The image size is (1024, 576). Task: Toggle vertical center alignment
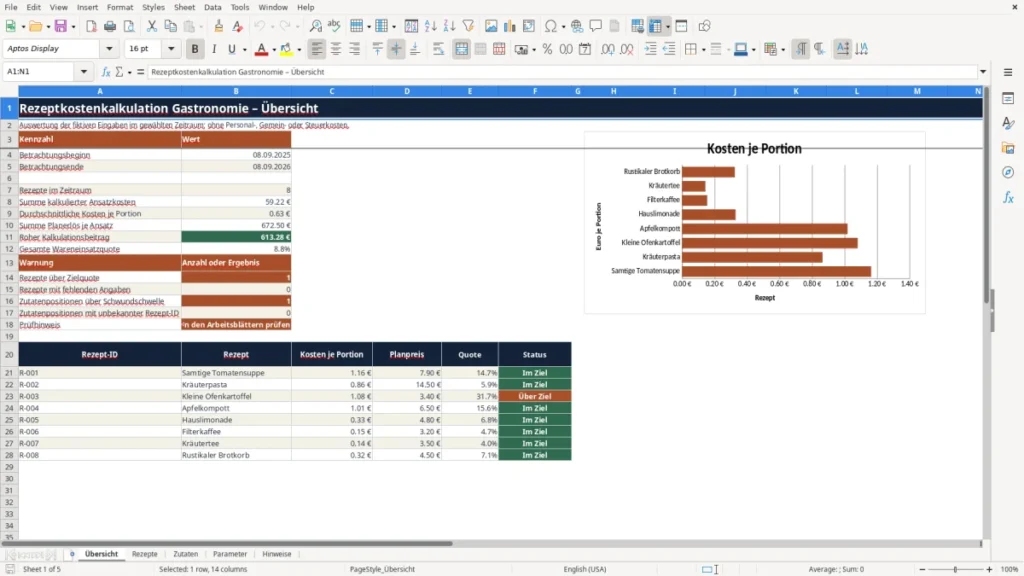396,49
